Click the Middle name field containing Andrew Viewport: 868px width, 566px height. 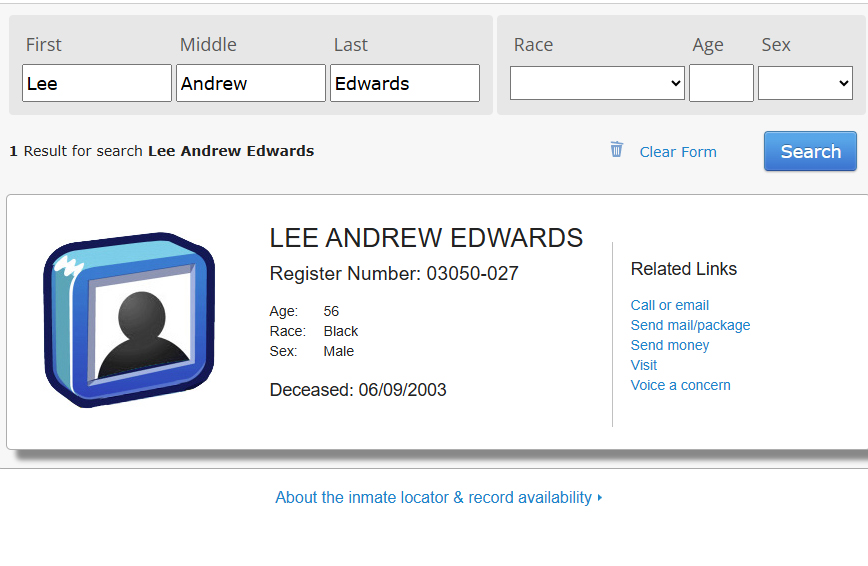click(x=251, y=84)
